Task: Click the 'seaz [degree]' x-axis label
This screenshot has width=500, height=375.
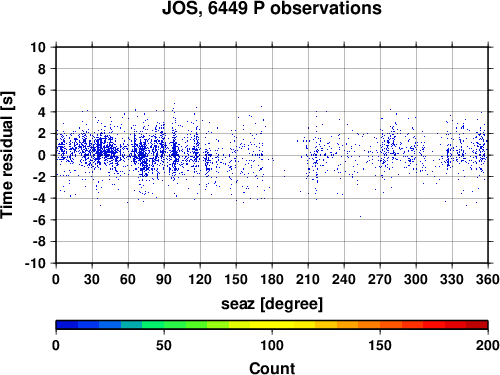Action: pos(272,304)
